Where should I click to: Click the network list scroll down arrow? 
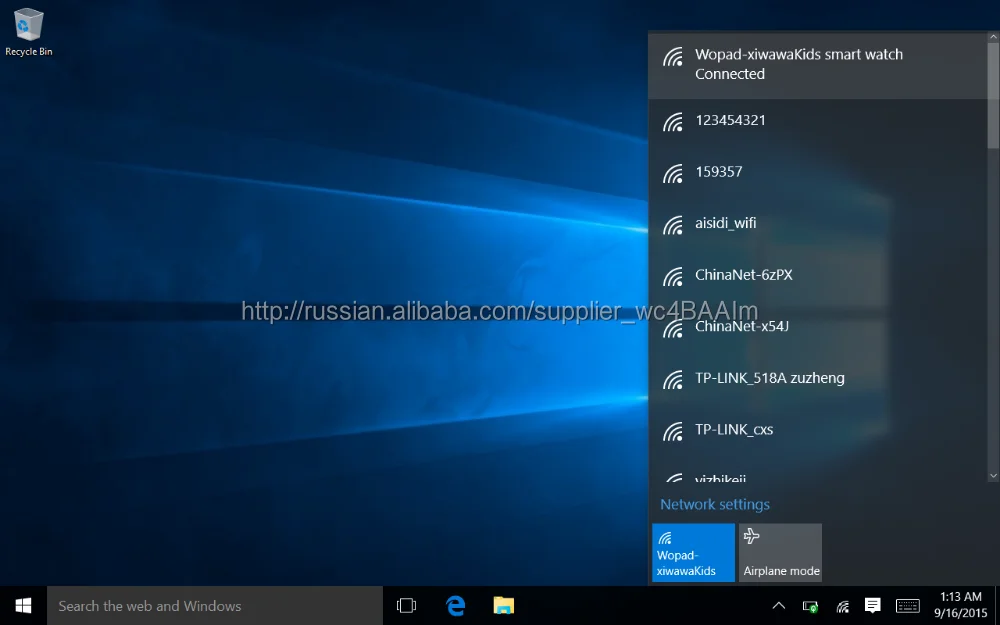coord(994,476)
